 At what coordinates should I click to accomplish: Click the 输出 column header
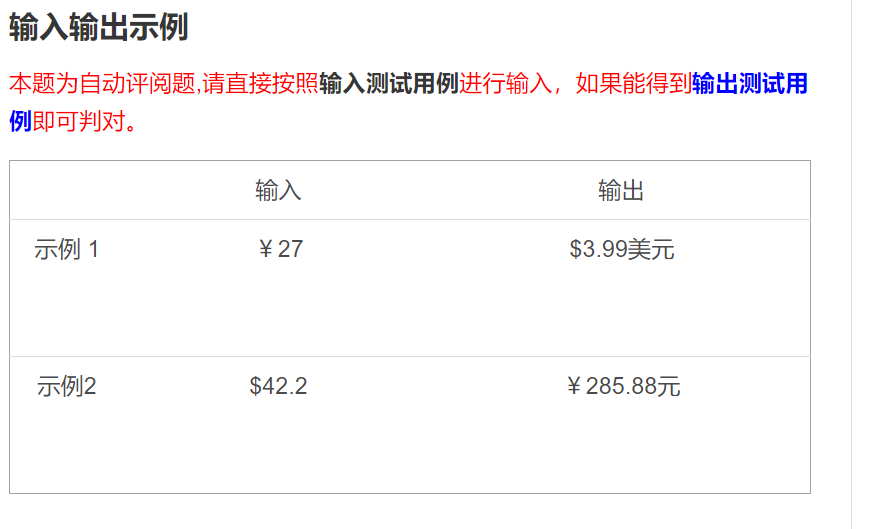620,191
